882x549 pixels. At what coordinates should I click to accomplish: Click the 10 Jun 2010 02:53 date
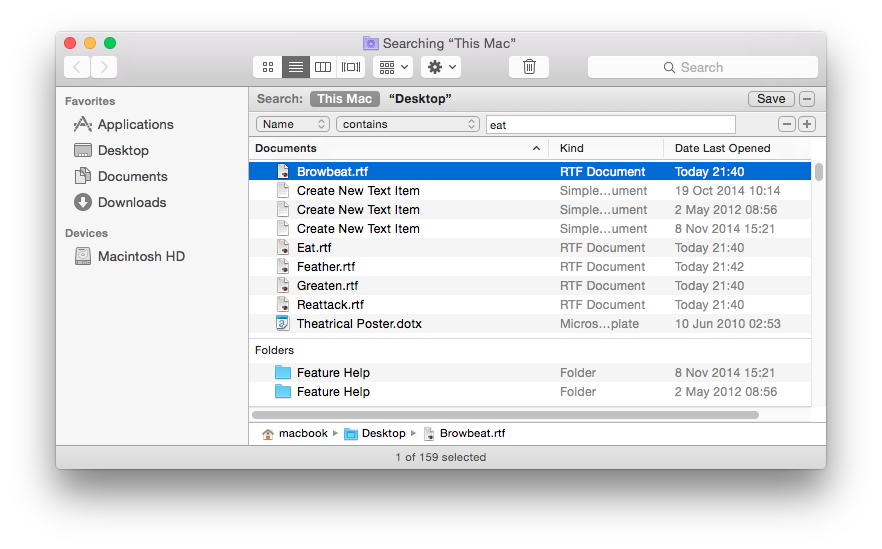point(728,323)
